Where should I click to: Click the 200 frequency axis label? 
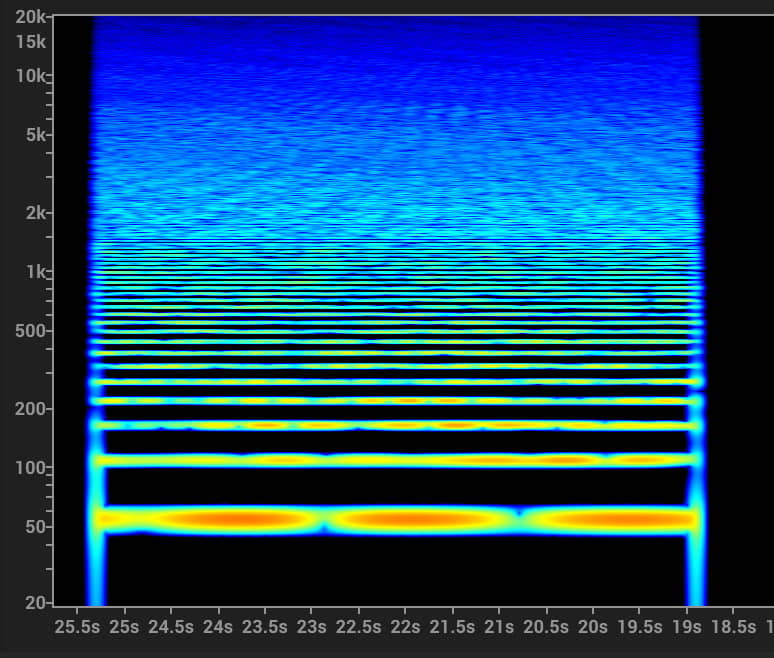[x=33, y=409]
